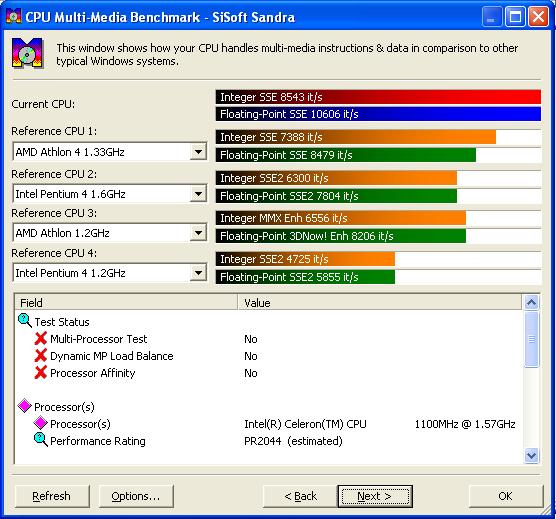Click the 1100MHz @ 1.57GHz text
556x519 pixels.
pyautogui.click(x=465, y=424)
